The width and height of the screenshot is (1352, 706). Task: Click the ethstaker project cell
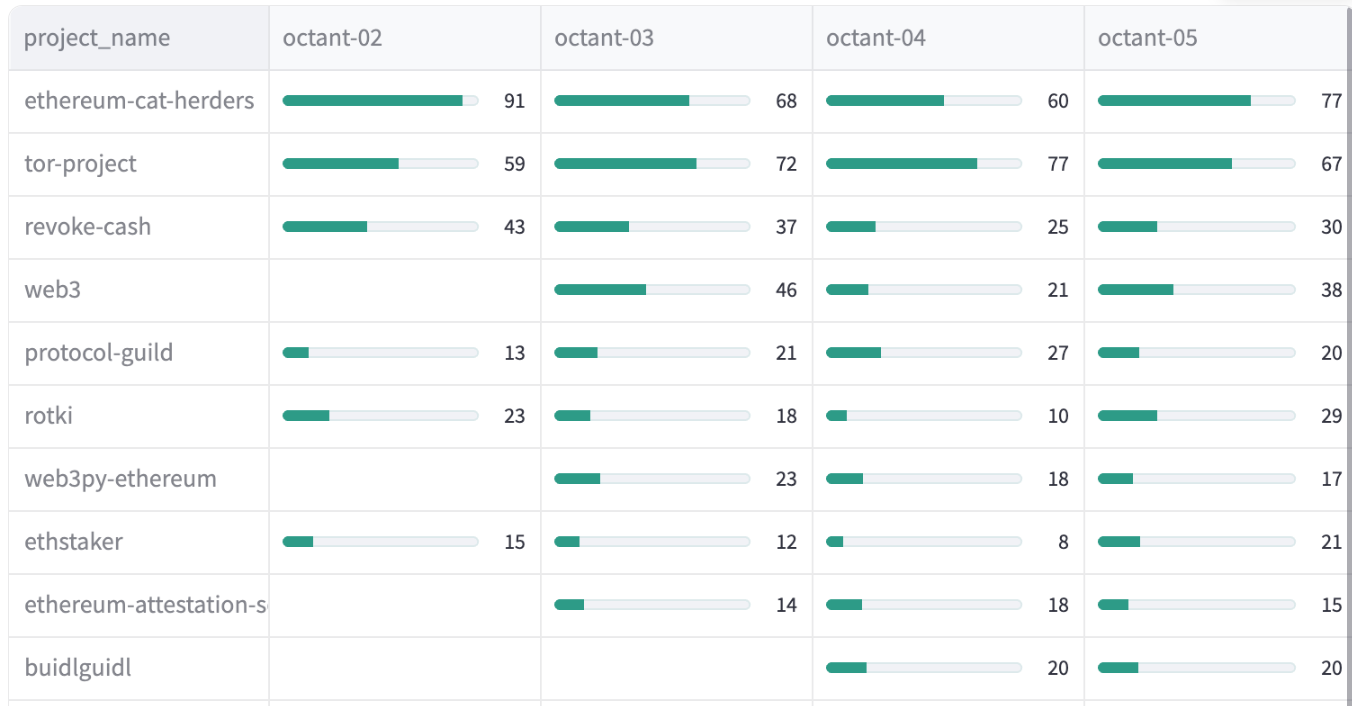(x=73, y=542)
